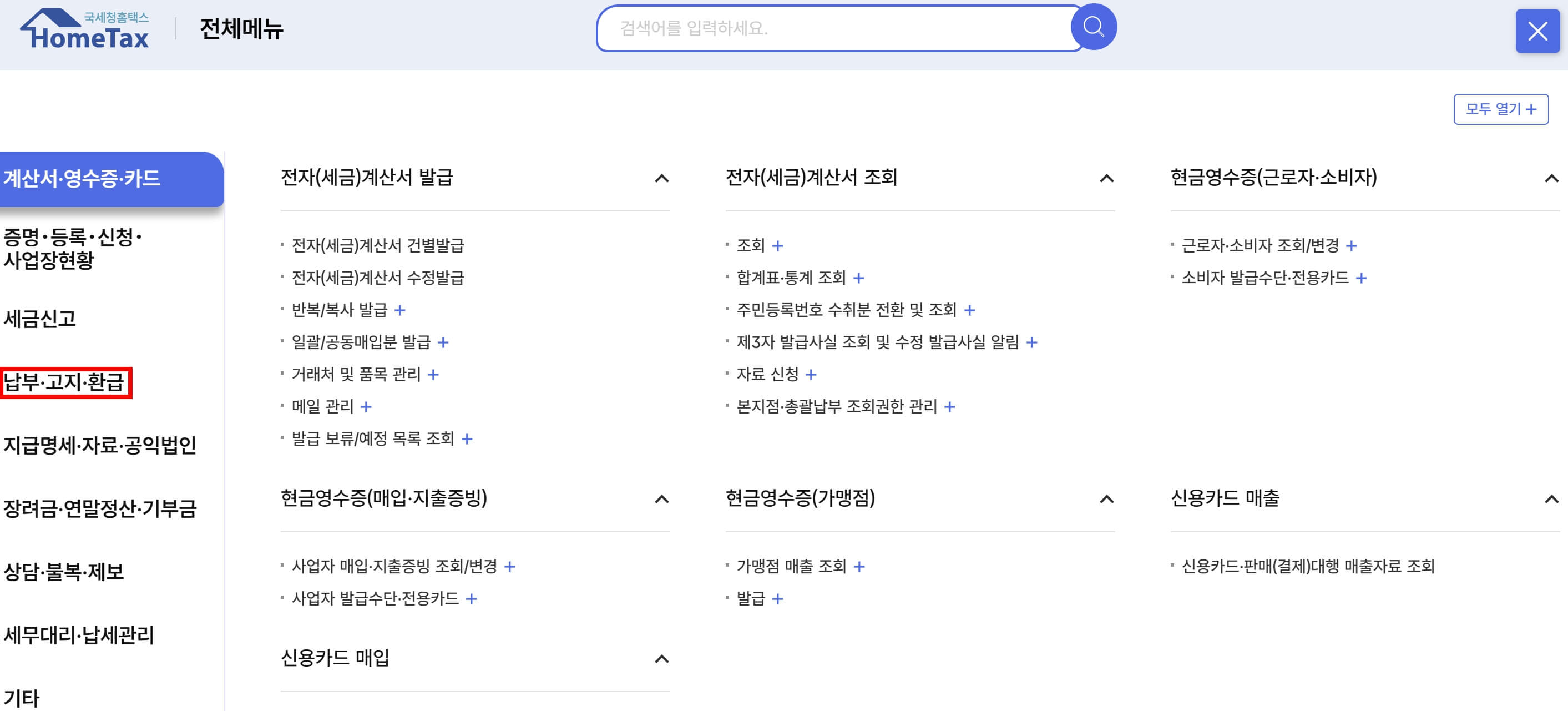1568x711 pixels.
Task: Expand plus icon next to 반복/복사 발급
Action: (399, 310)
